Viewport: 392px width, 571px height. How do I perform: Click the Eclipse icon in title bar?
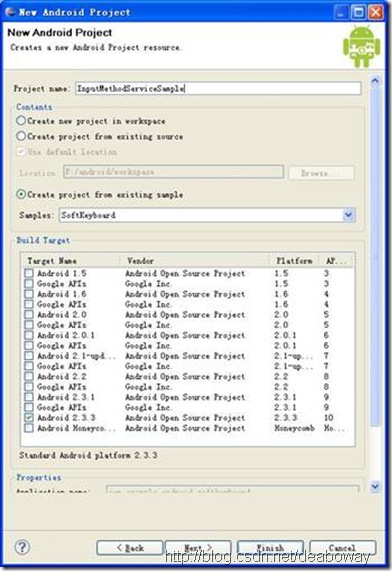tap(10, 12)
